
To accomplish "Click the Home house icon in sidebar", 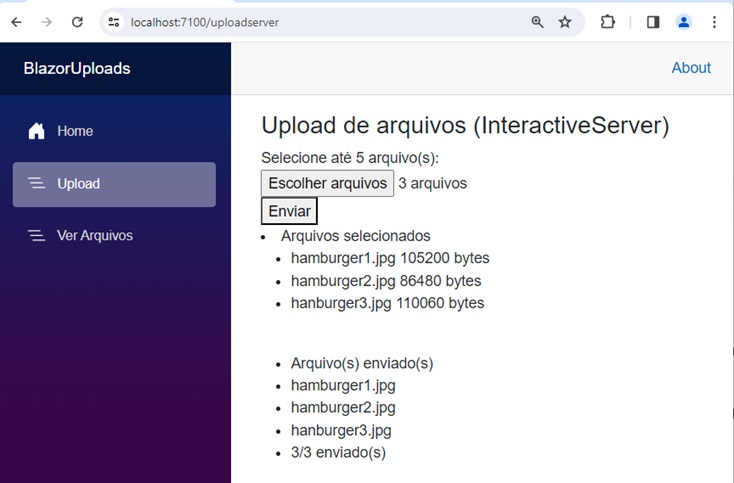I will (37, 131).
